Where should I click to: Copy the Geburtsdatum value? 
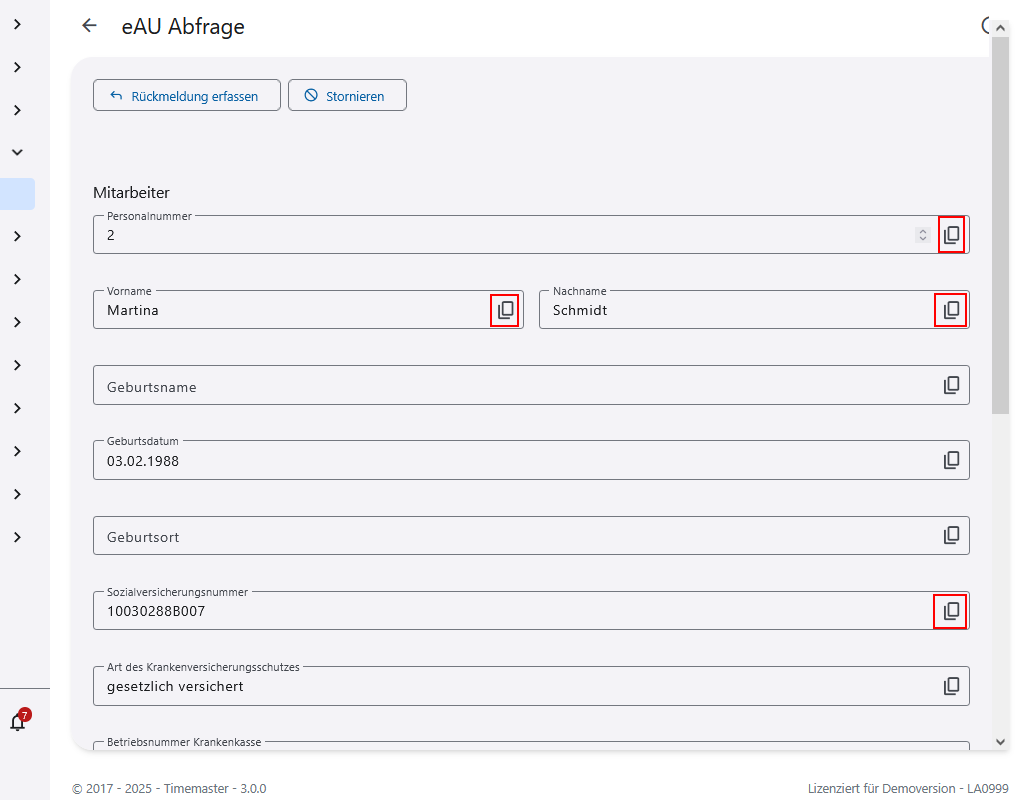point(951,460)
